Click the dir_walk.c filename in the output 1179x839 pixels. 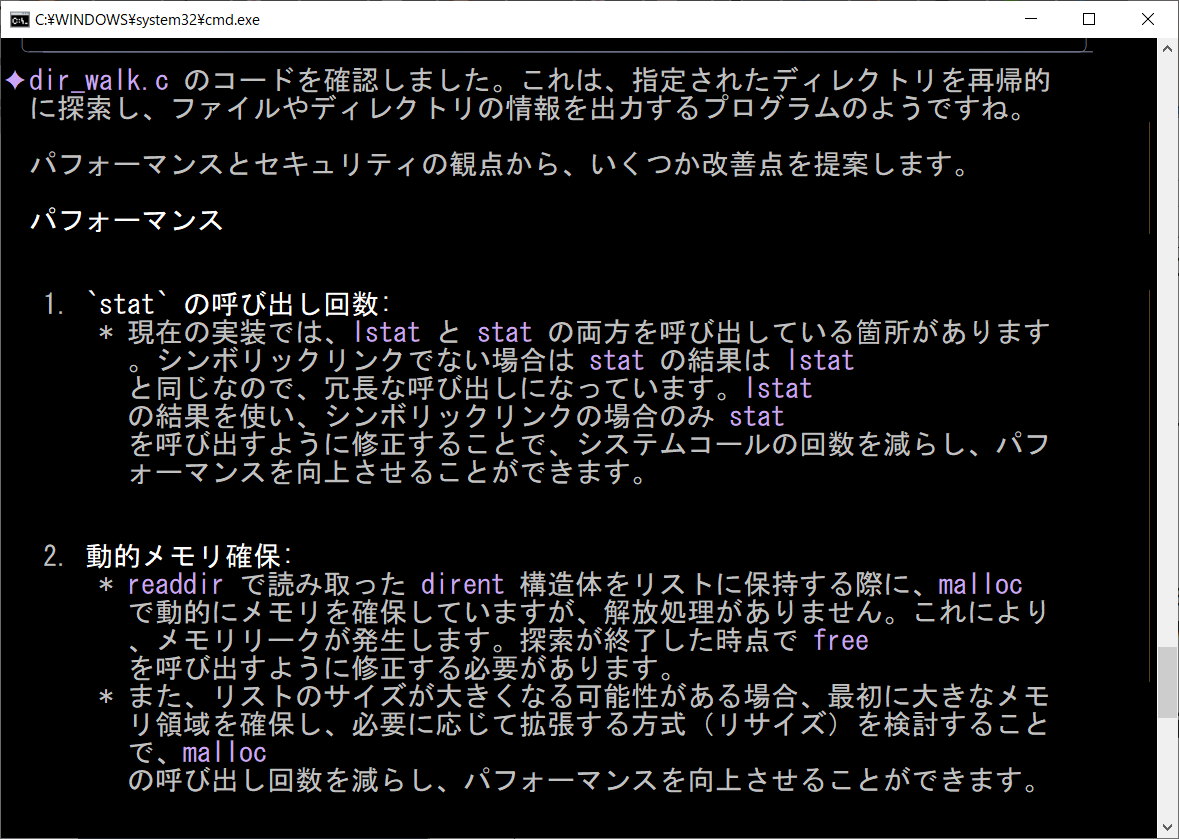click(99, 81)
